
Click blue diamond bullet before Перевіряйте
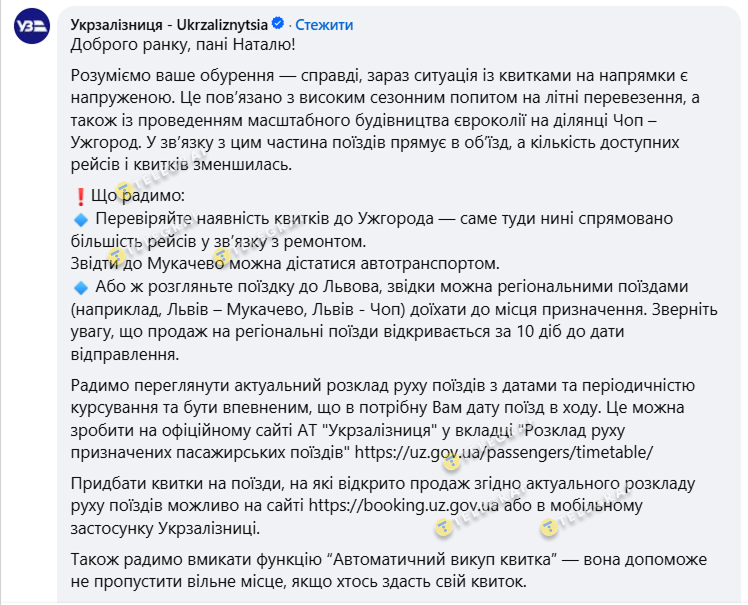pos(81,218)
